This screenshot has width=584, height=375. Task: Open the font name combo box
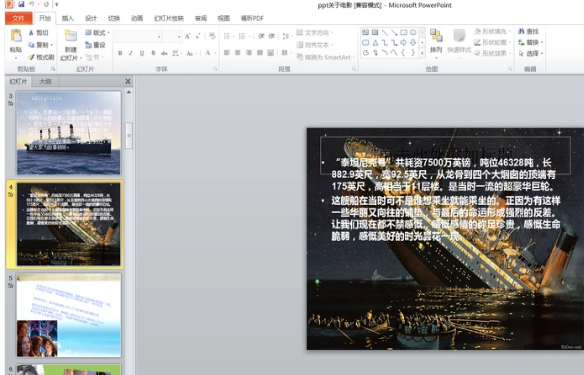[138, 36]
